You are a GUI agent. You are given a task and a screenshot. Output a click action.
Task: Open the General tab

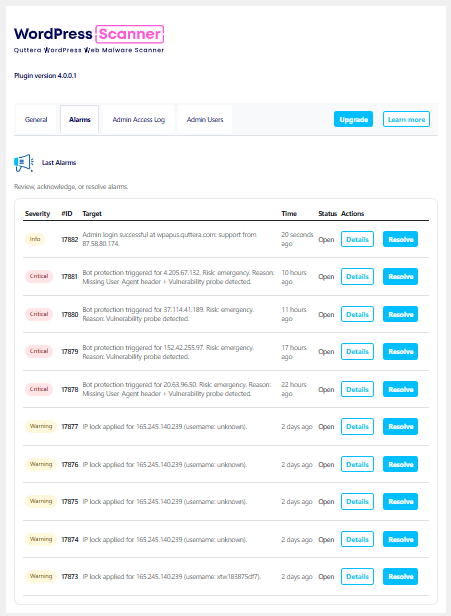pyautogui.click(x=36, y=119)
